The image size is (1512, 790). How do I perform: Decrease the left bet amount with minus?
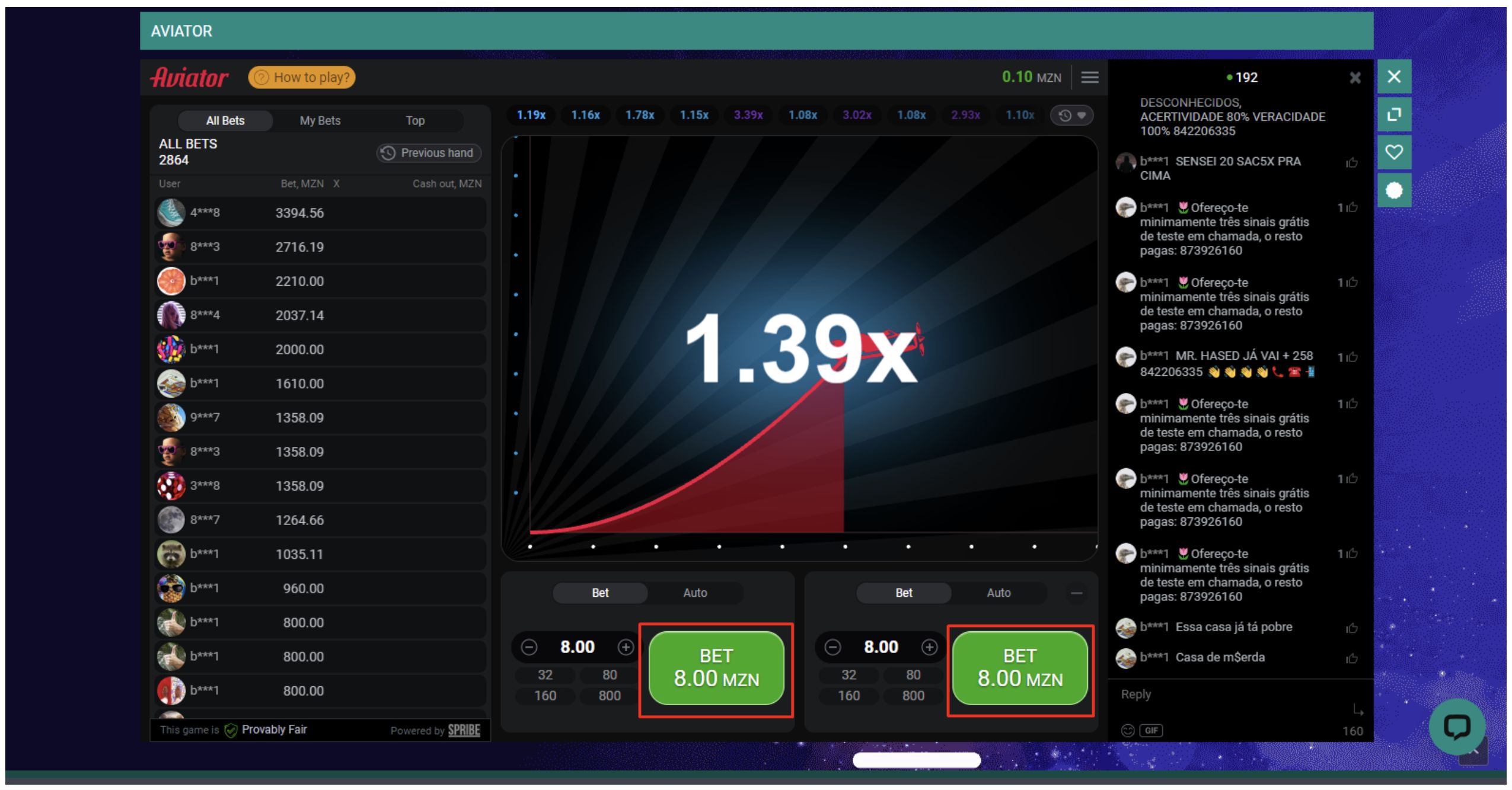coord(529,647)
